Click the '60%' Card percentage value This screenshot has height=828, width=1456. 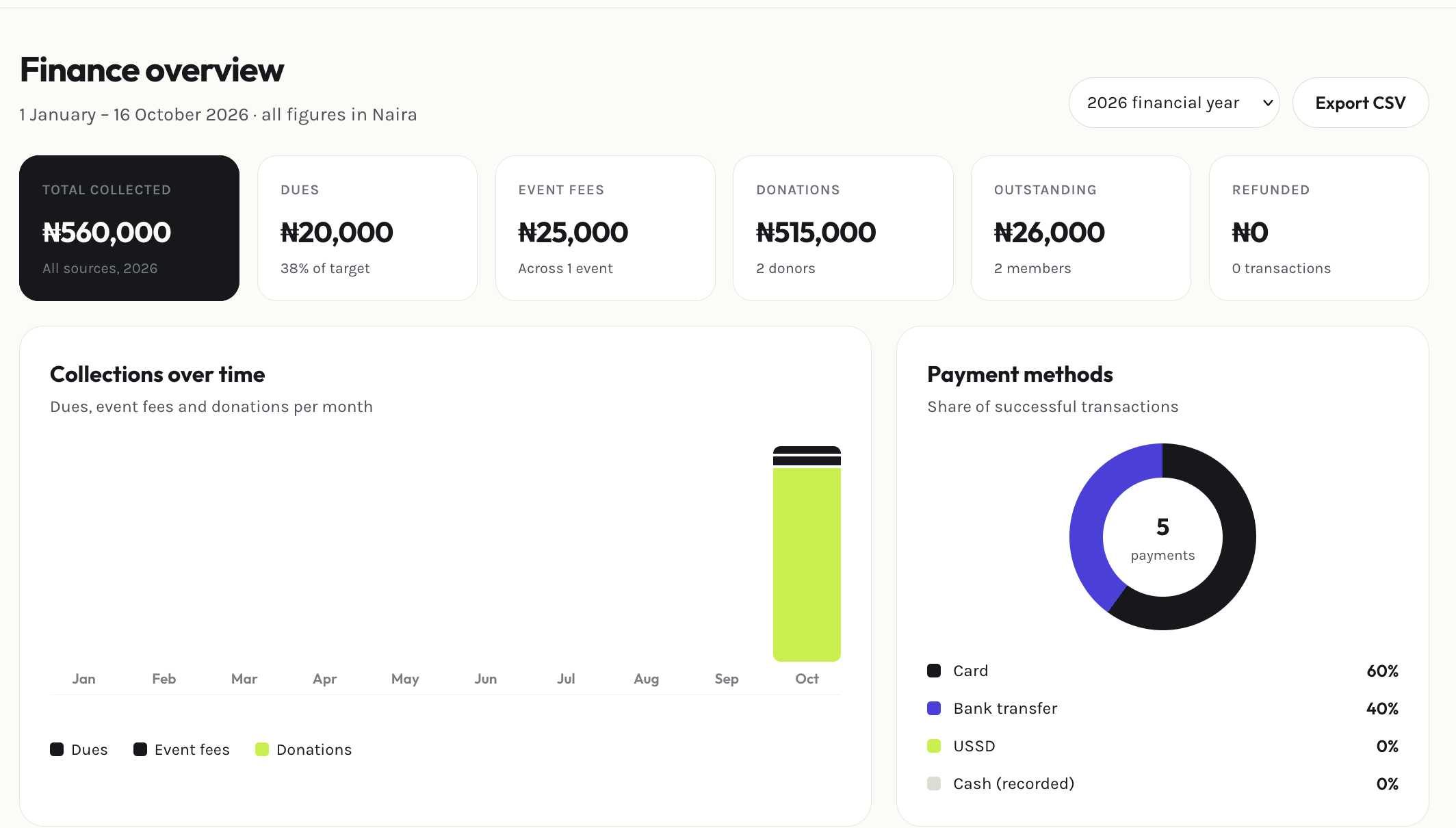1382,671
